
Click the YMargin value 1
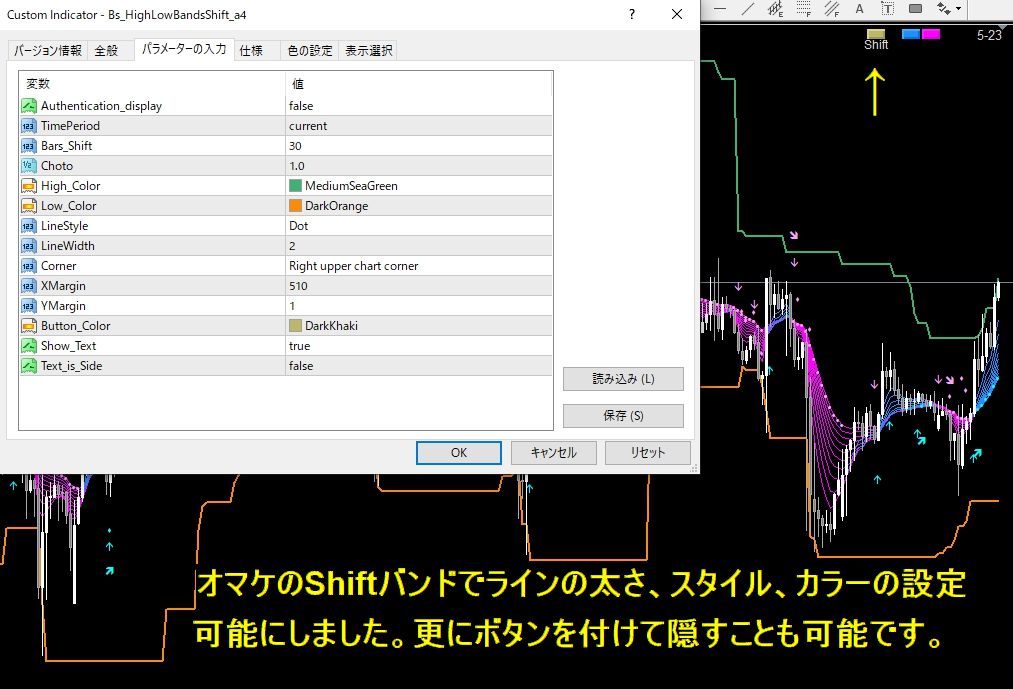pos(292,306)
